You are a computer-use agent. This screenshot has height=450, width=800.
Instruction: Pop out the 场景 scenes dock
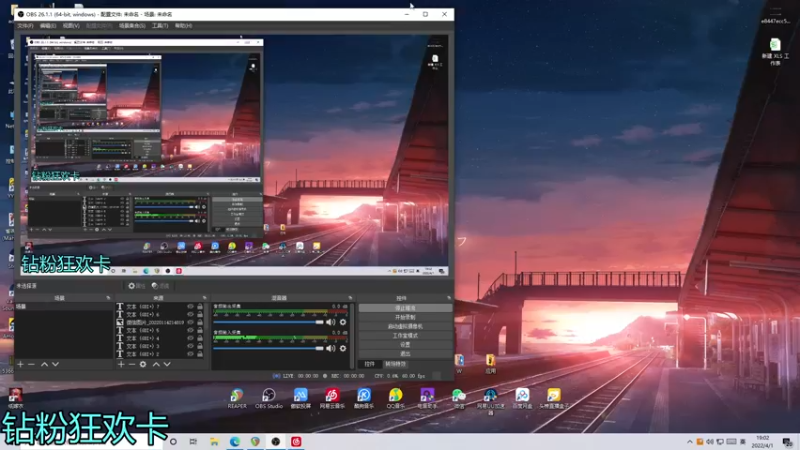tap(108, 298)
